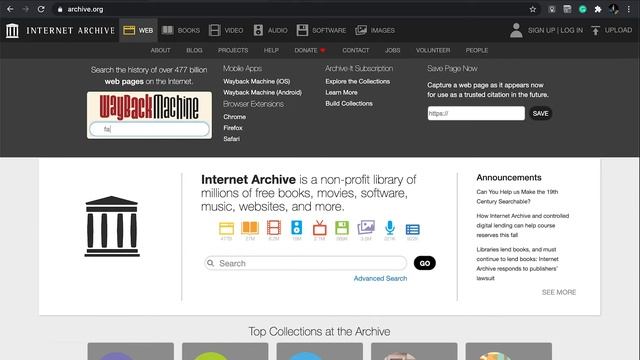Open the Chrome three-dot menu
The width and height of the screenshot is (640, 360).
click(x=629, y=9)
